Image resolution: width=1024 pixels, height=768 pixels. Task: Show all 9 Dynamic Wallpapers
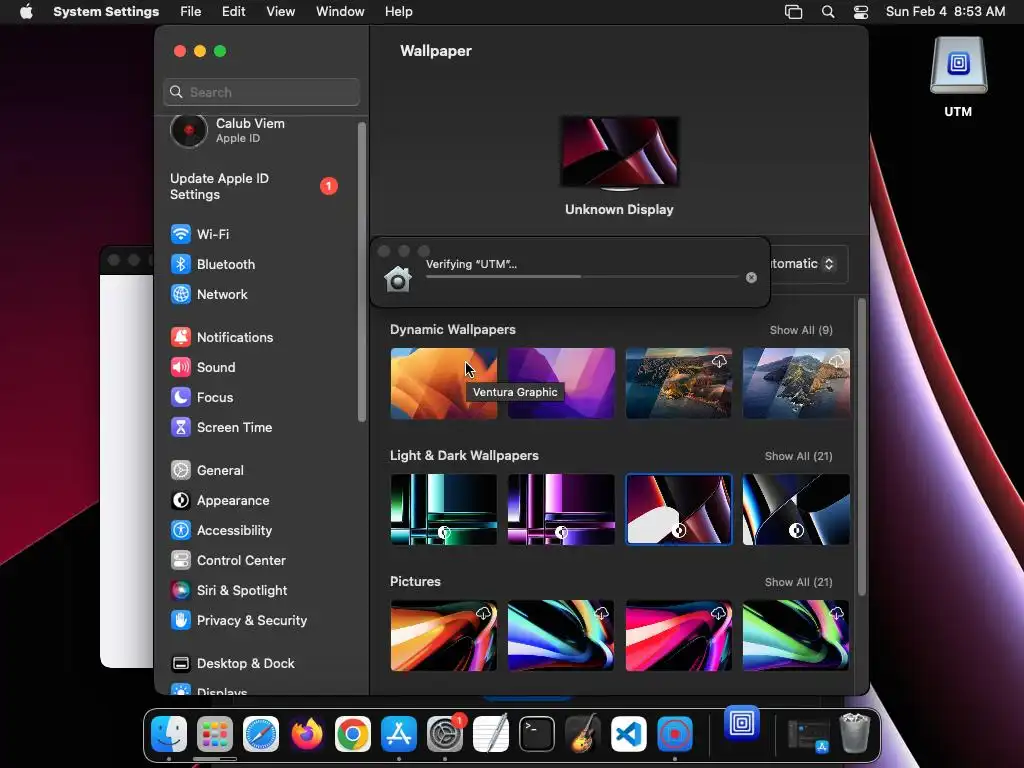point(801,330)
